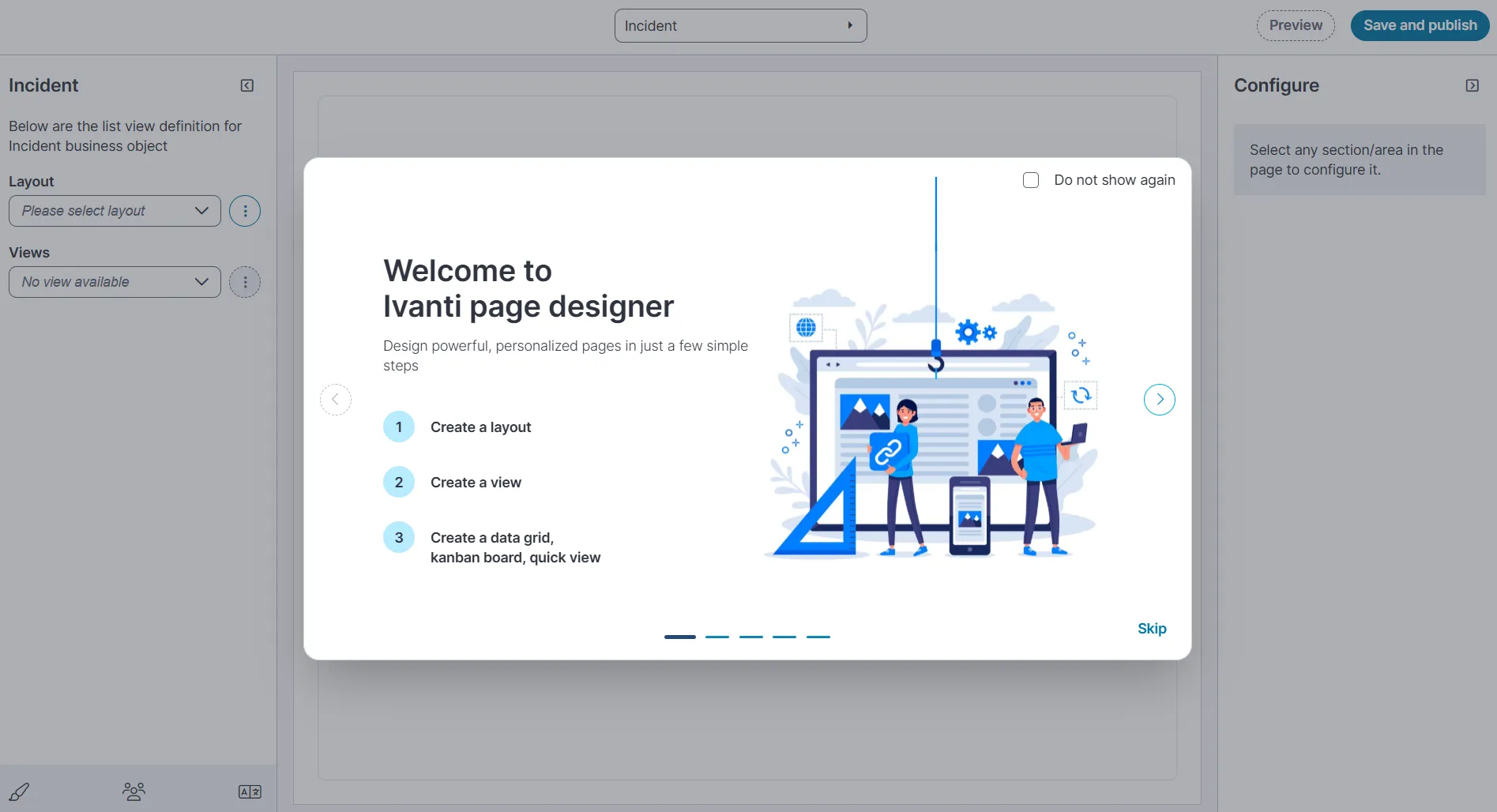Expand the No view available dropdown
Image resolution: width=1497 pixels, height=812 pixels.
coord(115,282)
